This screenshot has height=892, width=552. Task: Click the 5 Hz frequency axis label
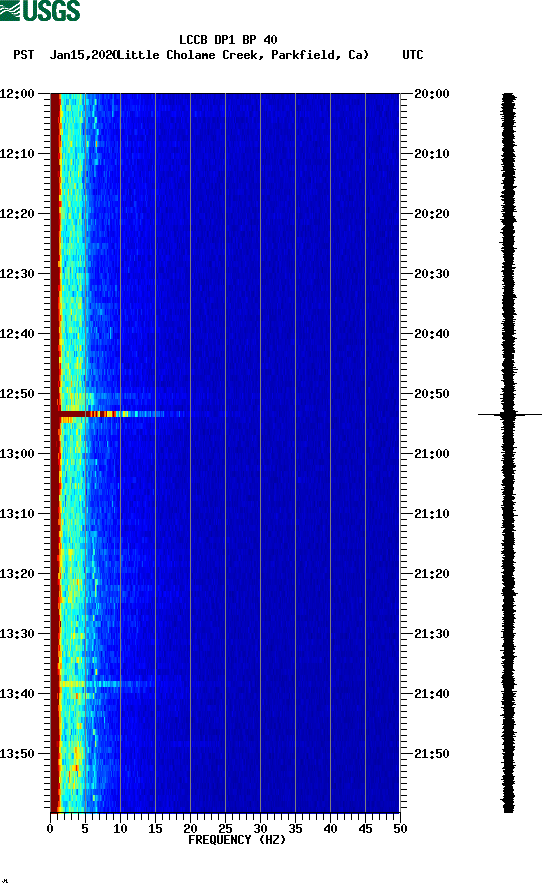(85, 829)
